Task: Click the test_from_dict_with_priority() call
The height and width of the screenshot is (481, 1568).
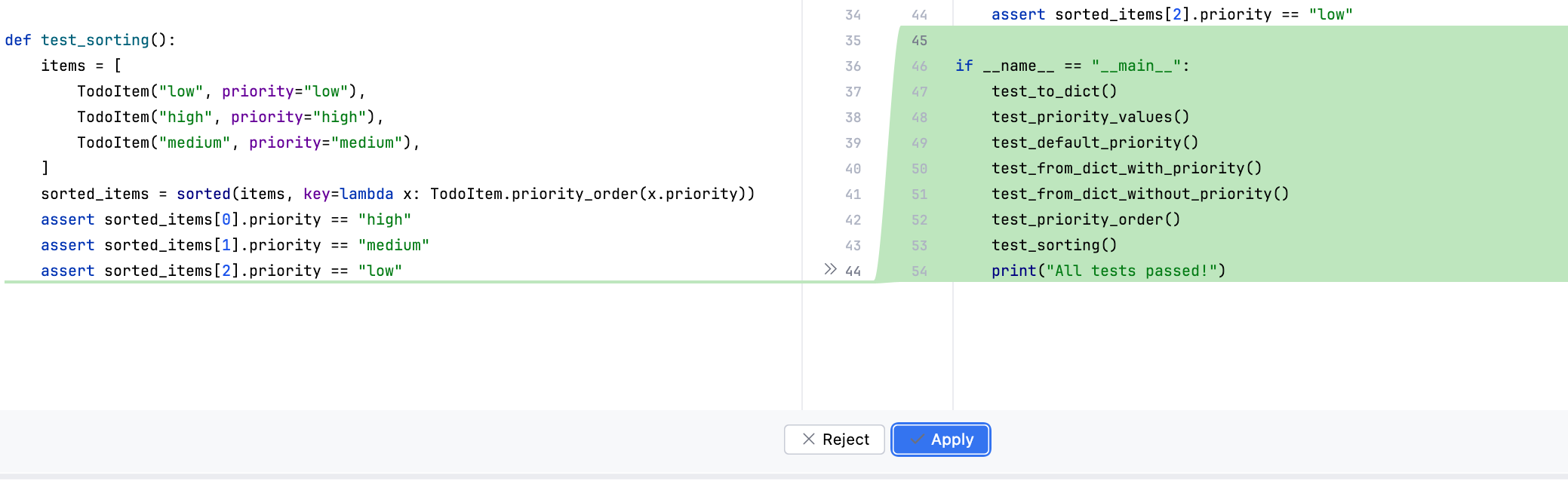Action: (1126, 168)
